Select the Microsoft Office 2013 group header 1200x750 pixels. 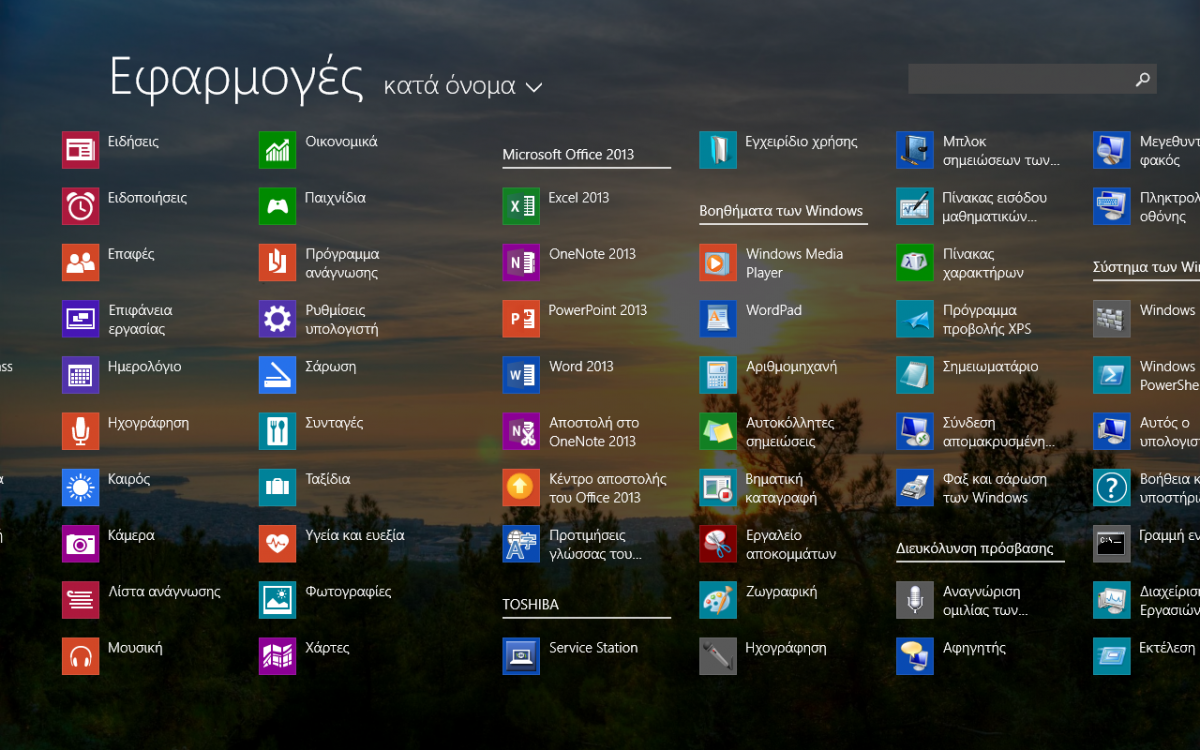click(x=568, y=154)
